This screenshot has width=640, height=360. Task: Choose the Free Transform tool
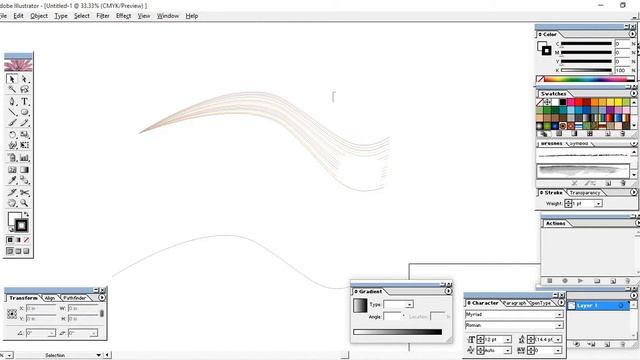24,145
